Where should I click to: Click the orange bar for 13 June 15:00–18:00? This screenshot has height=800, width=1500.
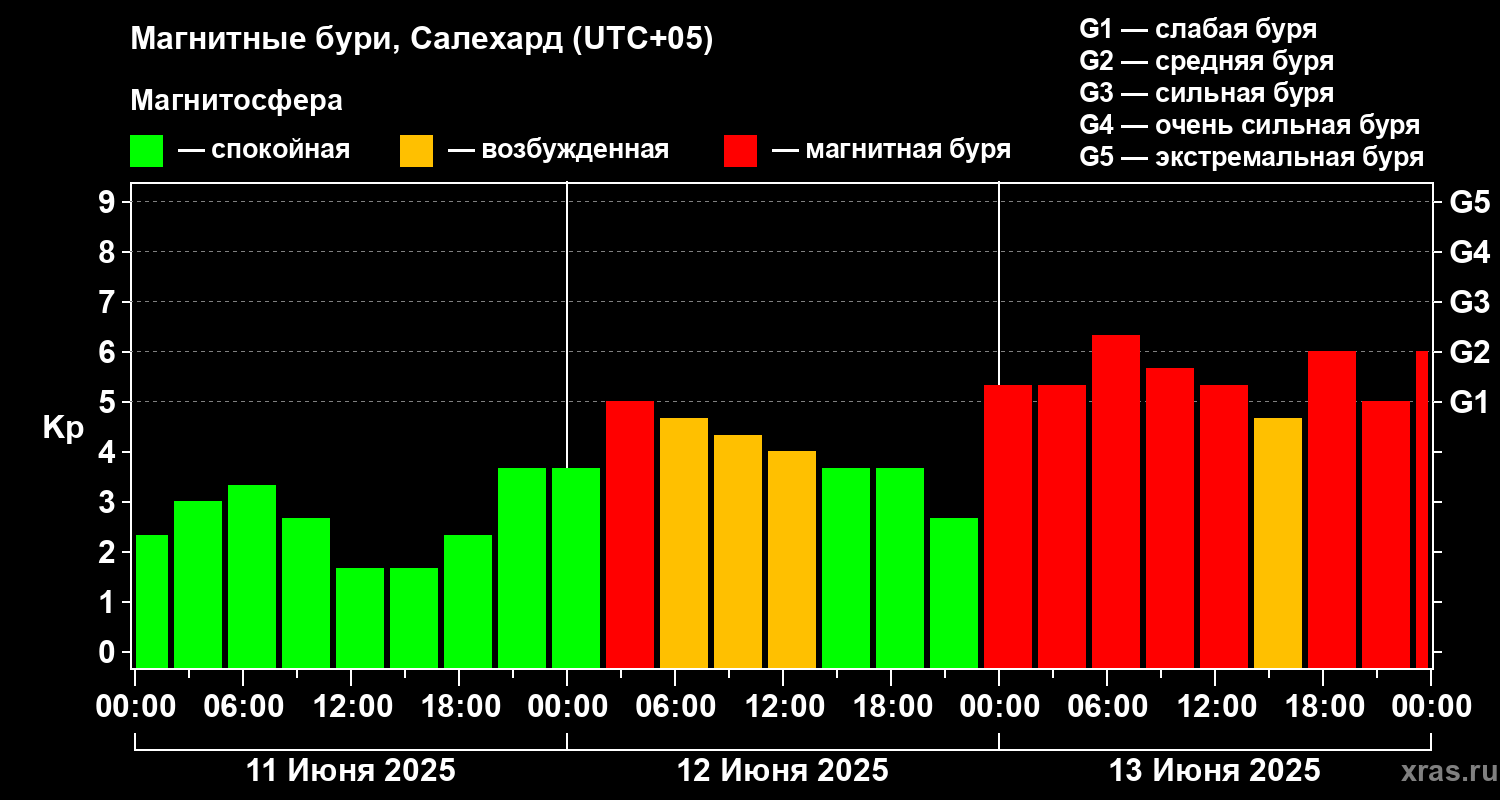point(1278,543)
